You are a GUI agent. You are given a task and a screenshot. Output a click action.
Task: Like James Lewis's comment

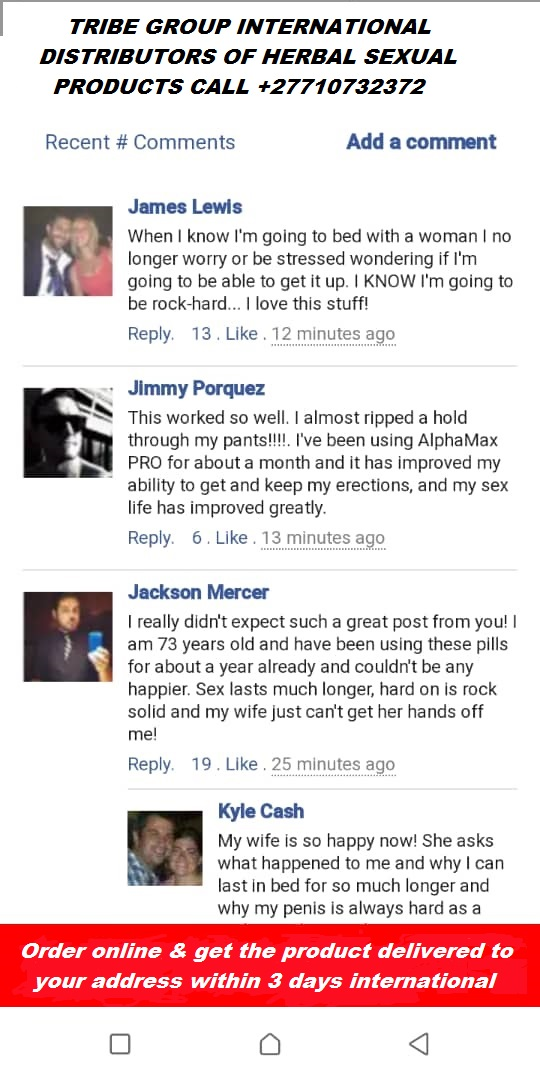pos(241,334)
